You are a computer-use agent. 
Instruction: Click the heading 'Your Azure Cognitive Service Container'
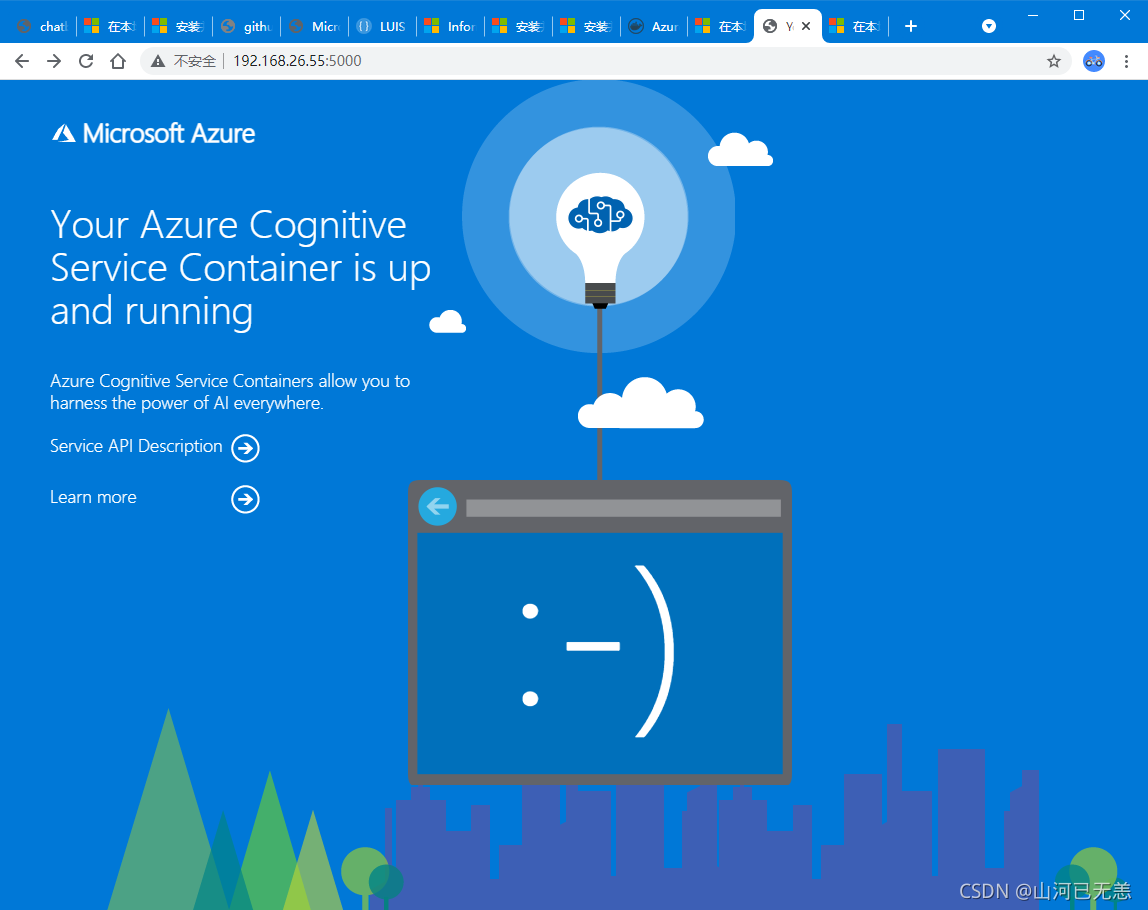pos(240,268)
